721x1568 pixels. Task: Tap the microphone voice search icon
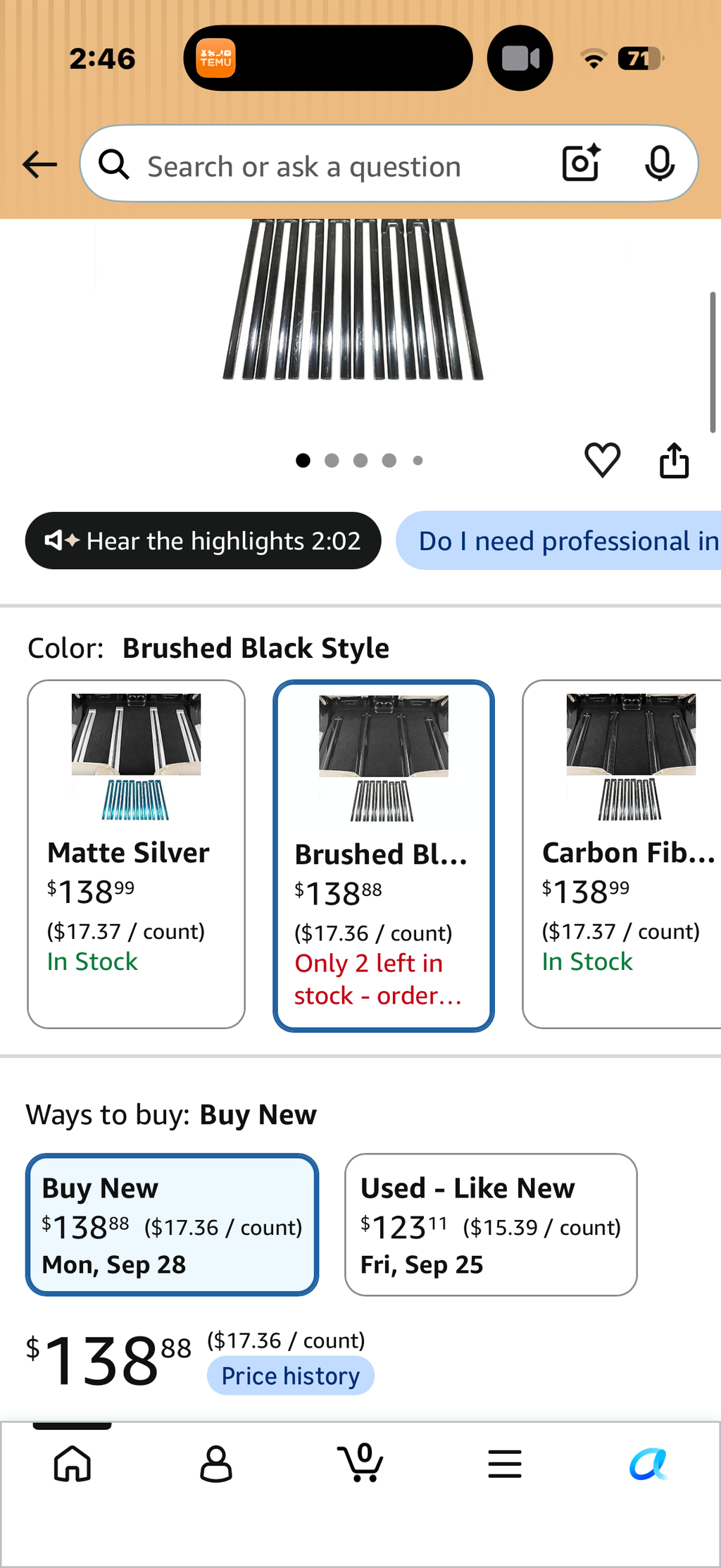click(660, 163)
